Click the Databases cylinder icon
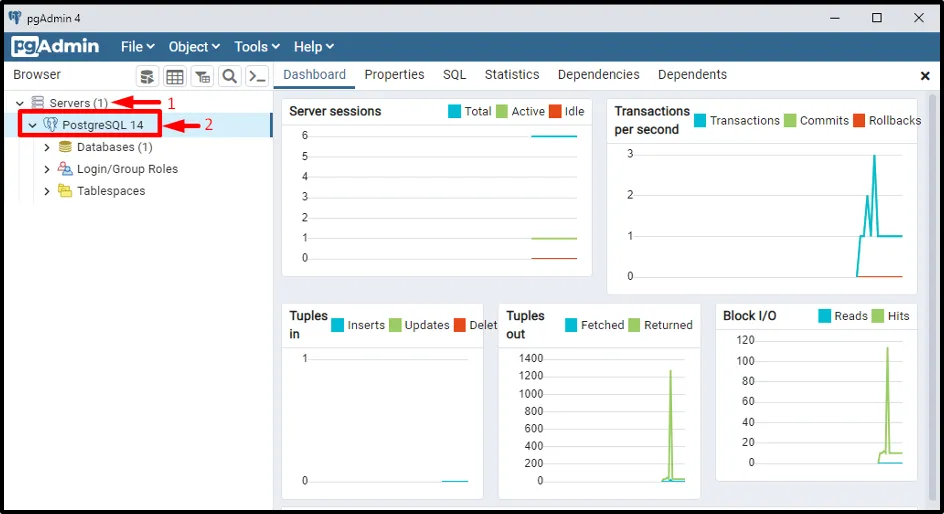This screenshot has width=944, height=514. click(65, 147)
